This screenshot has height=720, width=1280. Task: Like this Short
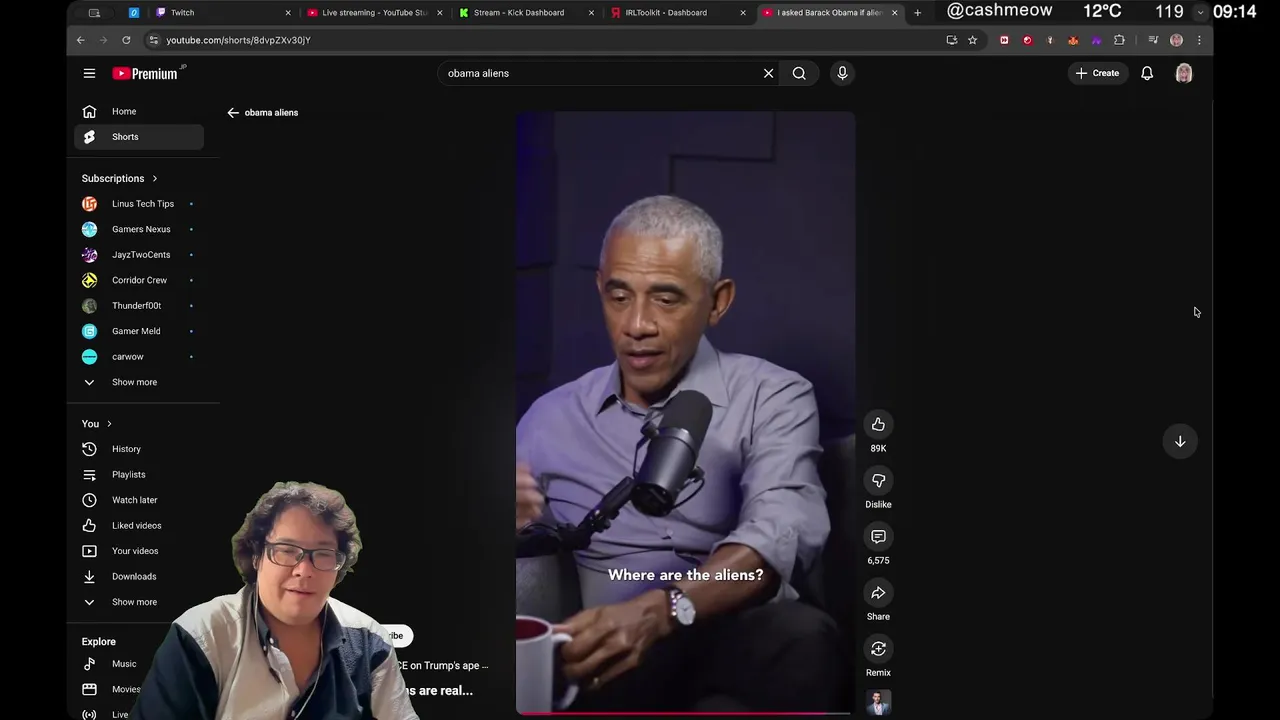click(878, 424)
